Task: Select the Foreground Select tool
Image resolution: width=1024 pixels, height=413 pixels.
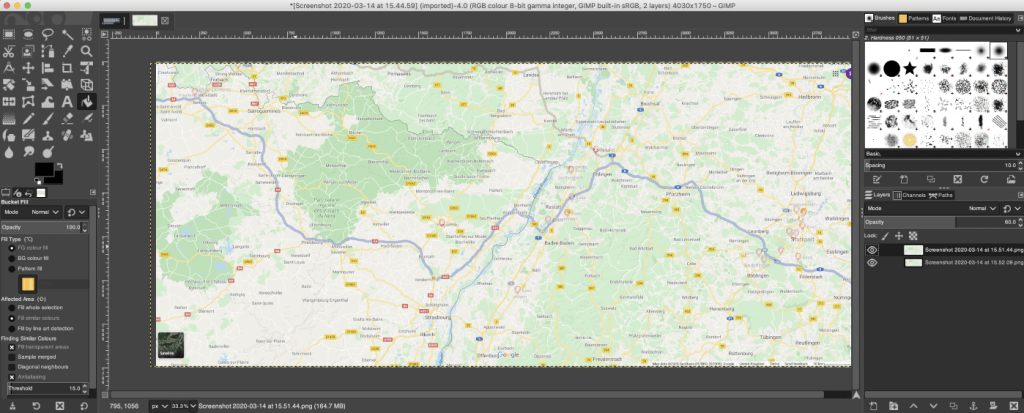Action: [x=28, y=51]
